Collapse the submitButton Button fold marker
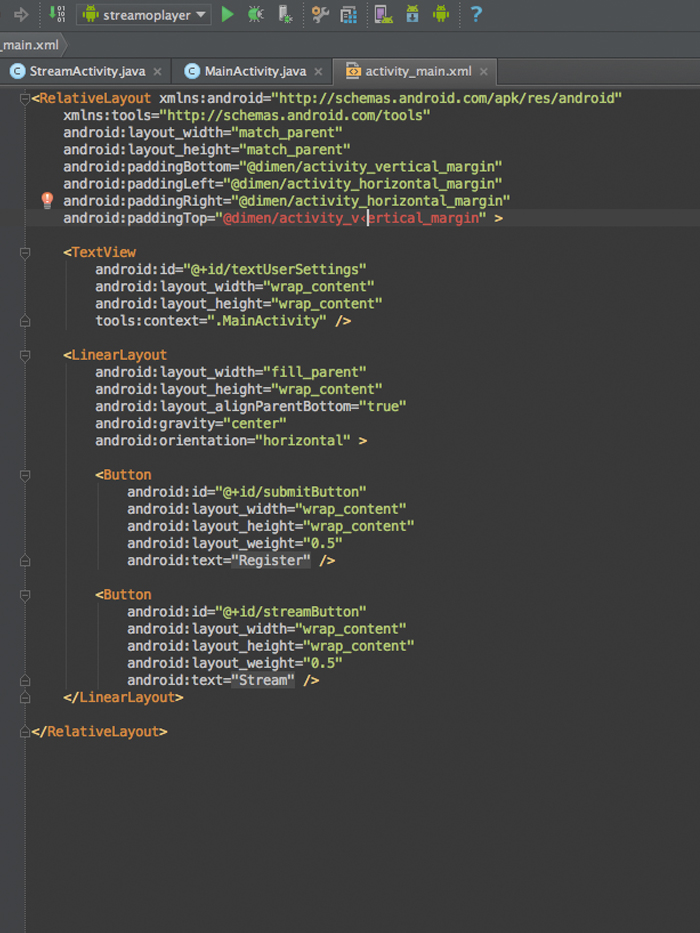The width and height of the screenshot is (700, 933). 25,475
